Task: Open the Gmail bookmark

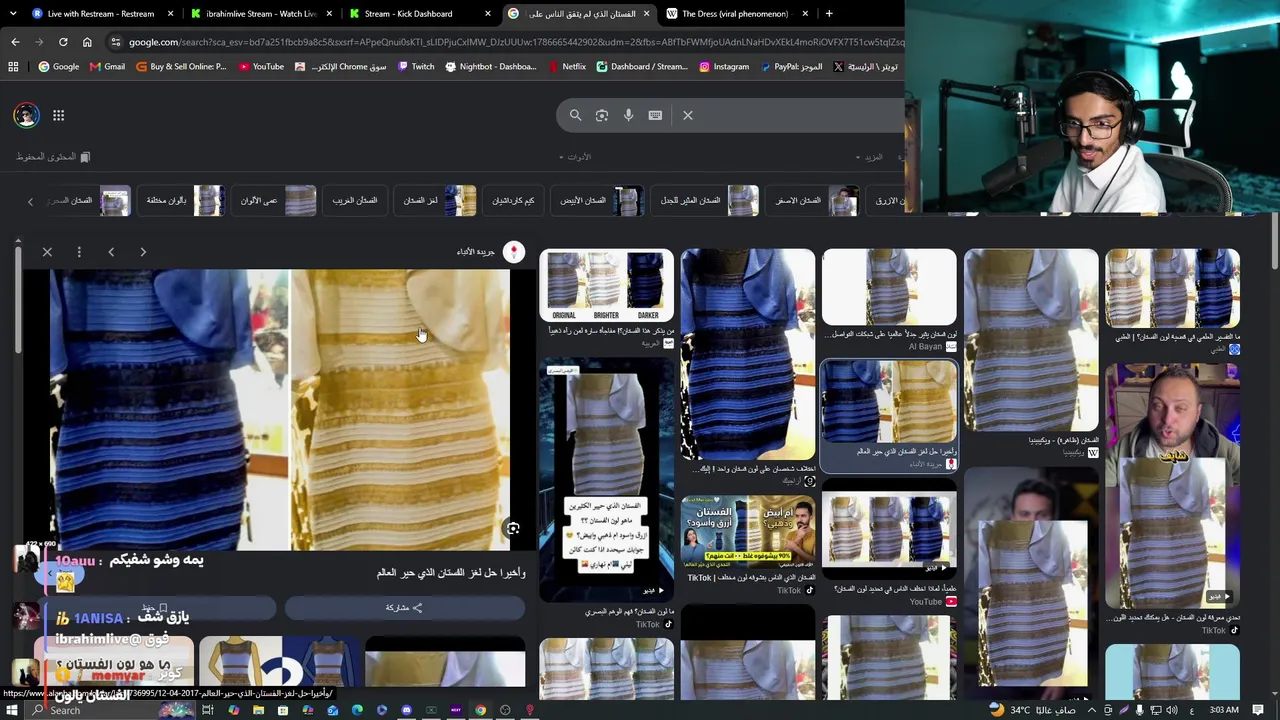Action: 107,67
